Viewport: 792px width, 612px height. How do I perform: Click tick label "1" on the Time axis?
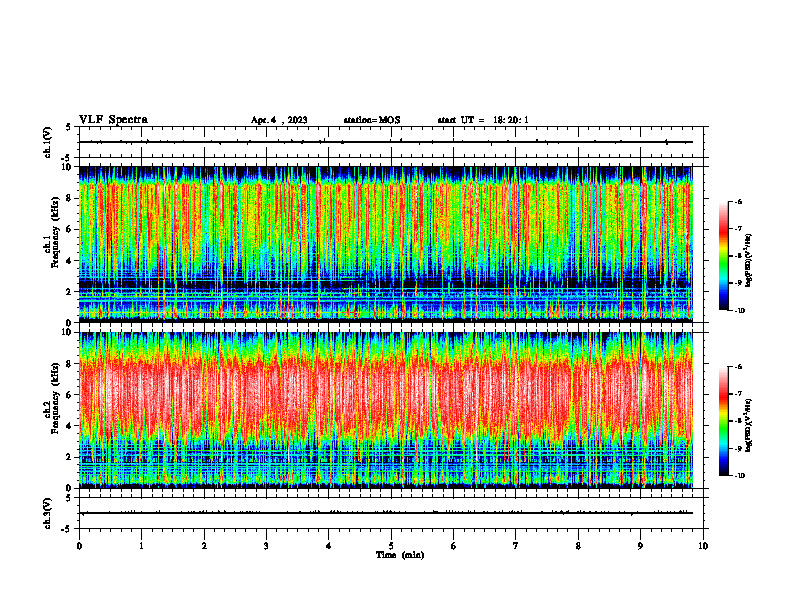click(x=141, y=546)
